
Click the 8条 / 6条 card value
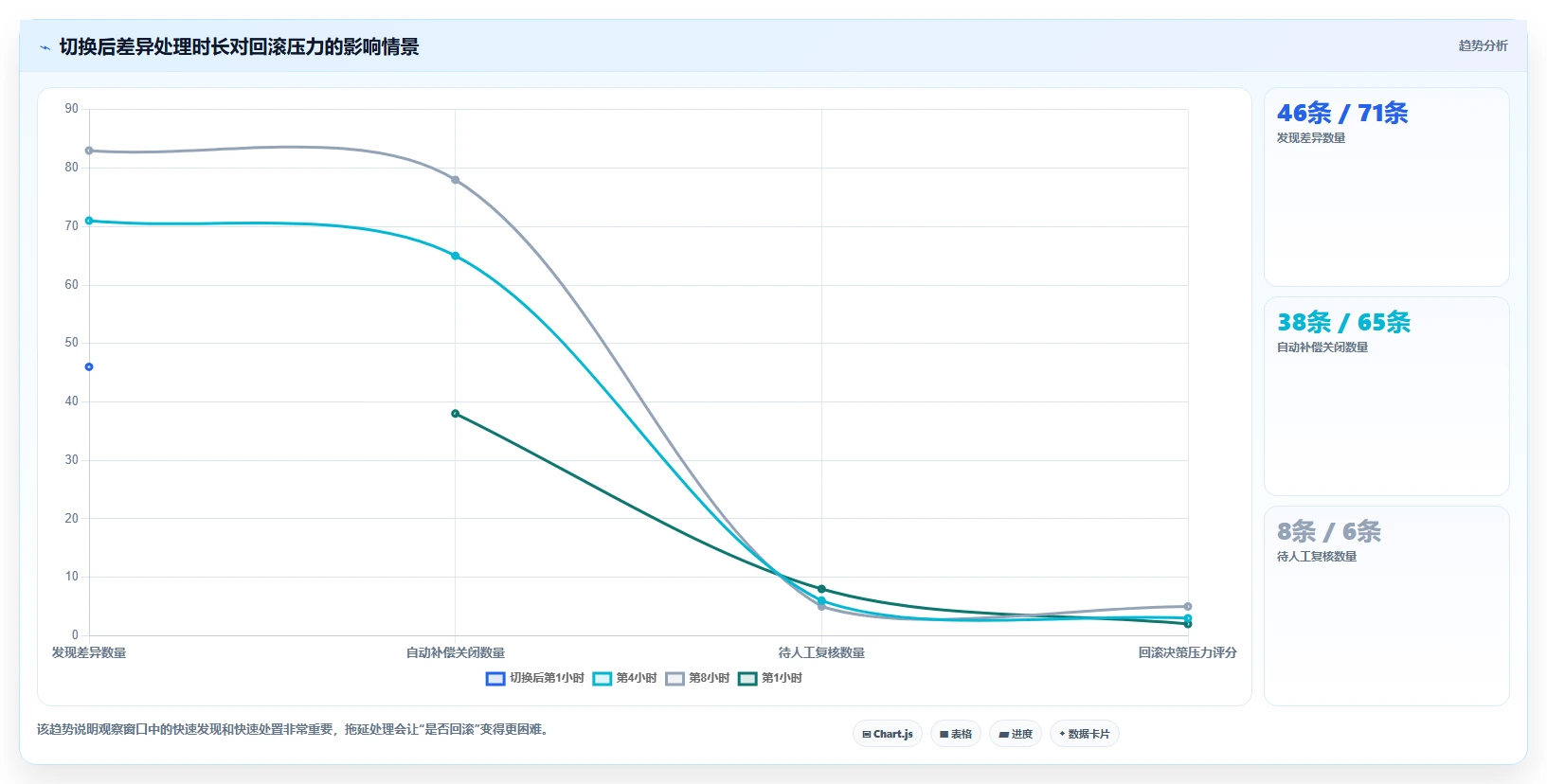coord(1329,532)
